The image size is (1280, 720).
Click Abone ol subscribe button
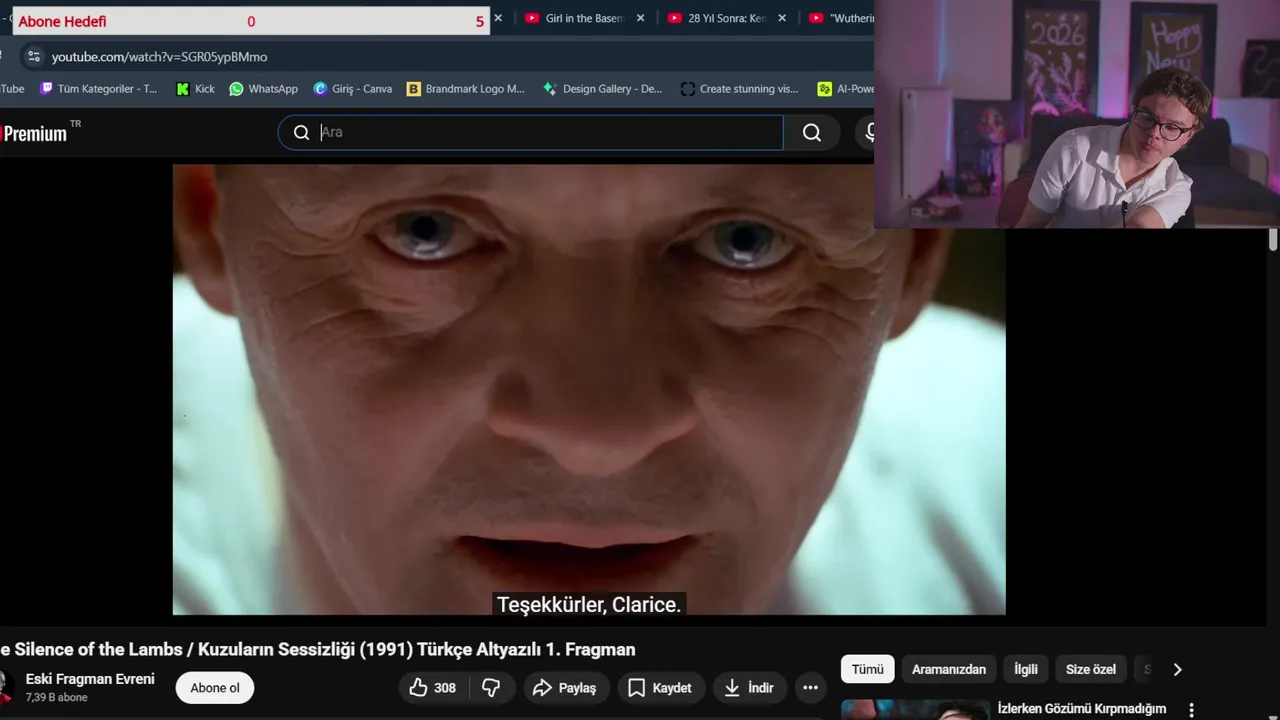(x=215, y=688)
